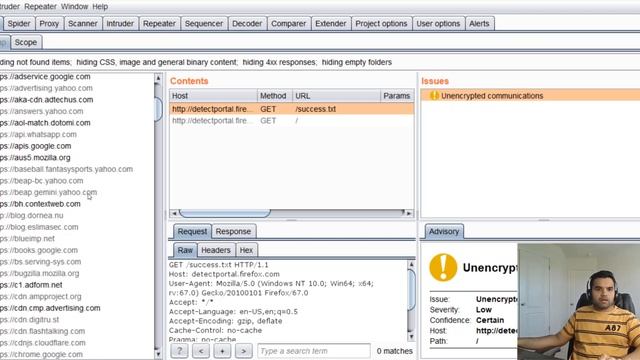The image size is (640, 360).
Task: Select cdn.cmp.advertising.com tree entry
Action: (50, 308)
